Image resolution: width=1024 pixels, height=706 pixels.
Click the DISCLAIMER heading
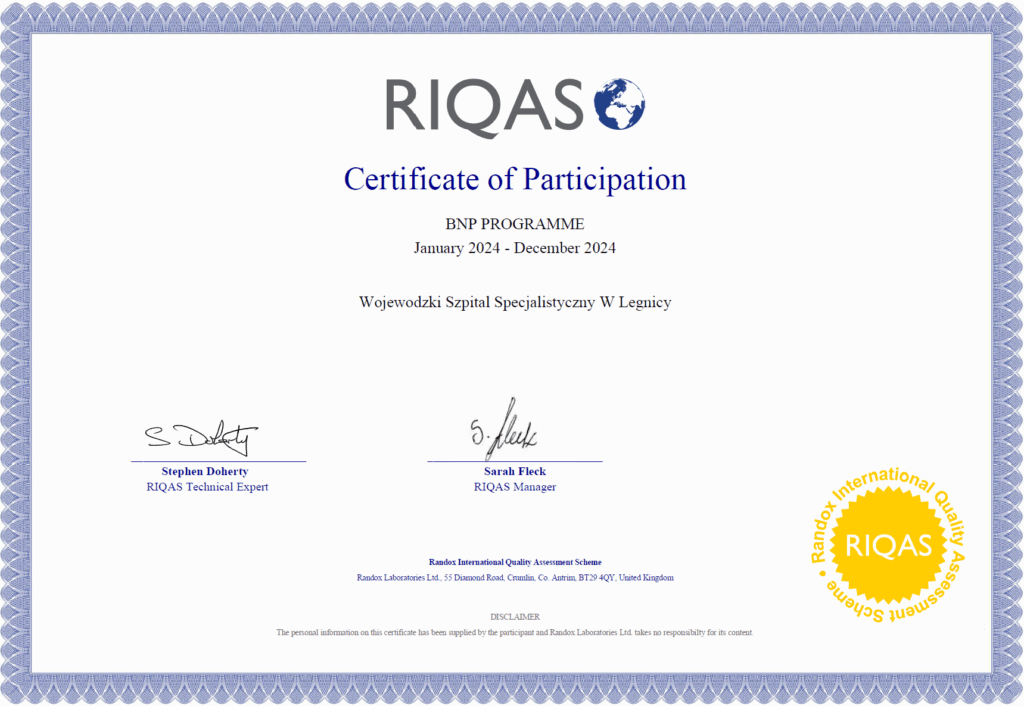[x=514, y=617]
